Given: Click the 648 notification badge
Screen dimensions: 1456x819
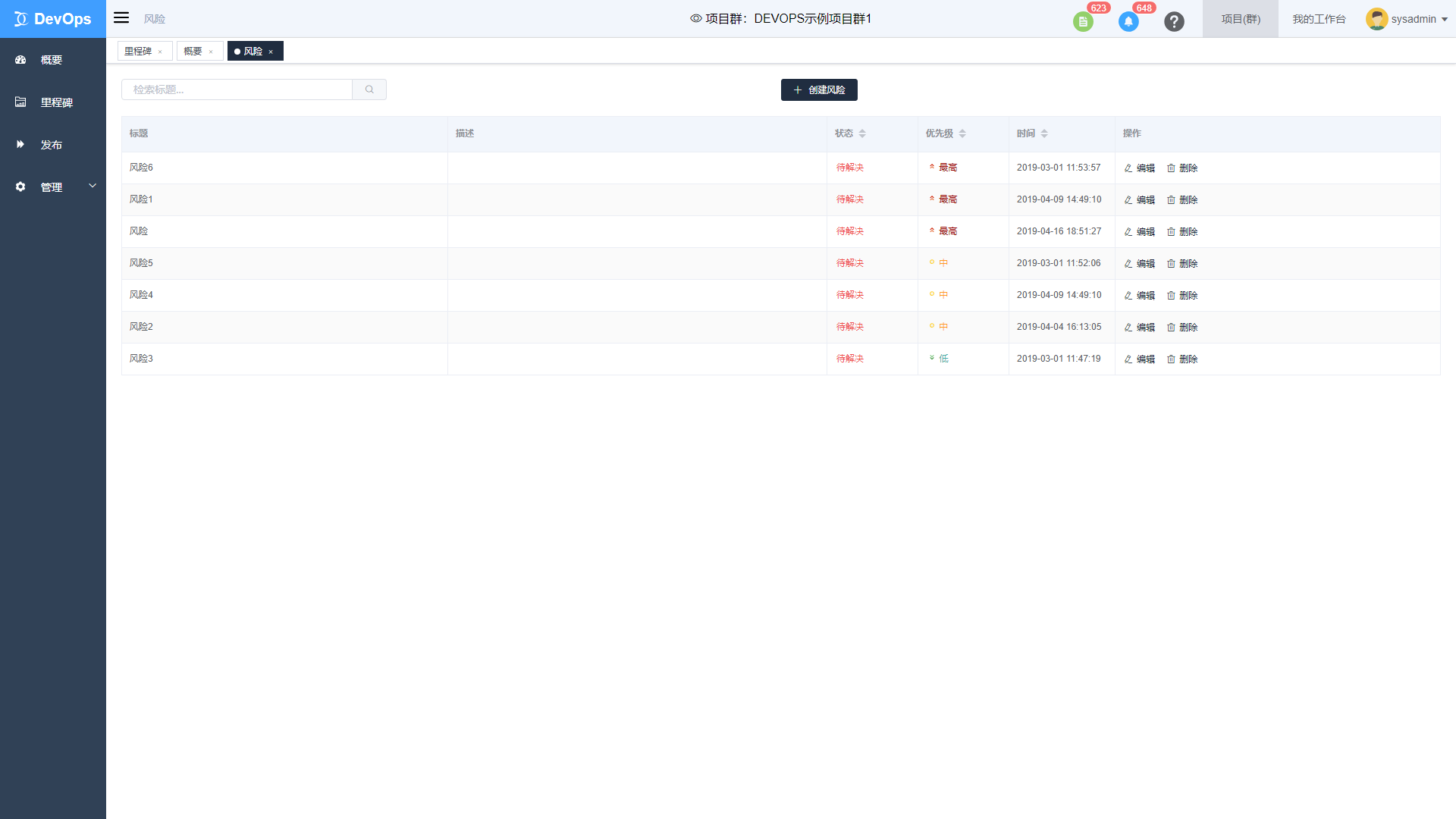Looking at the screenshot, I should pos(1144,8).
